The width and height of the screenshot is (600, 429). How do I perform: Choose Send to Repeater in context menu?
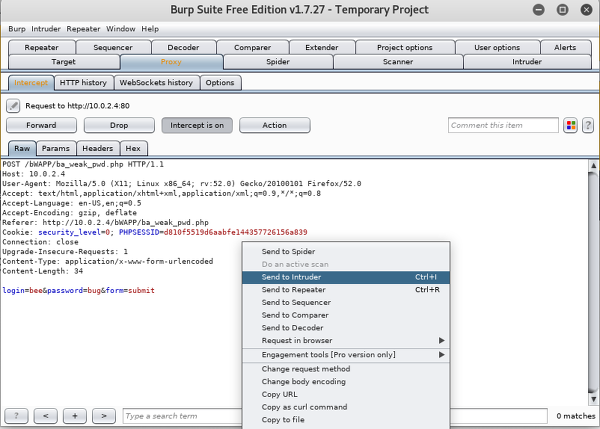tap(346, 290)
